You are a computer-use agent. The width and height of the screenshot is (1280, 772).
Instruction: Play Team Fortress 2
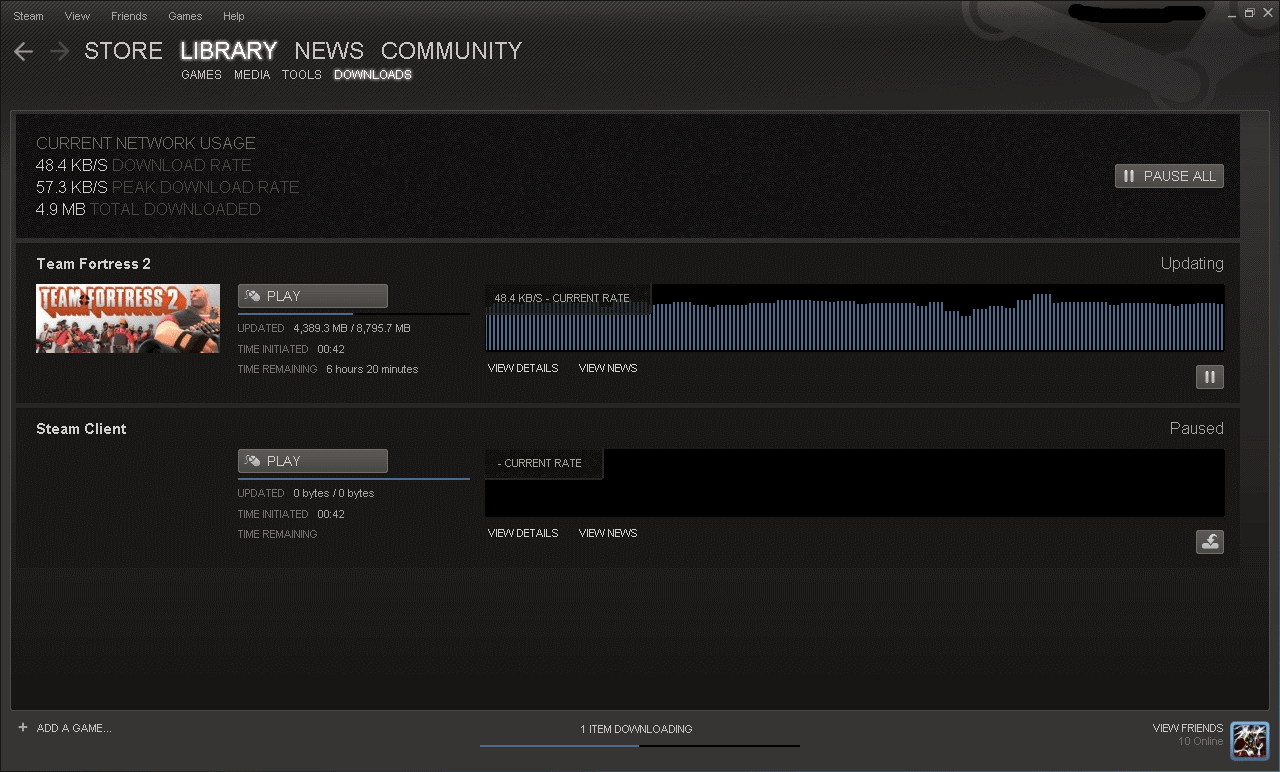[313, 296]
